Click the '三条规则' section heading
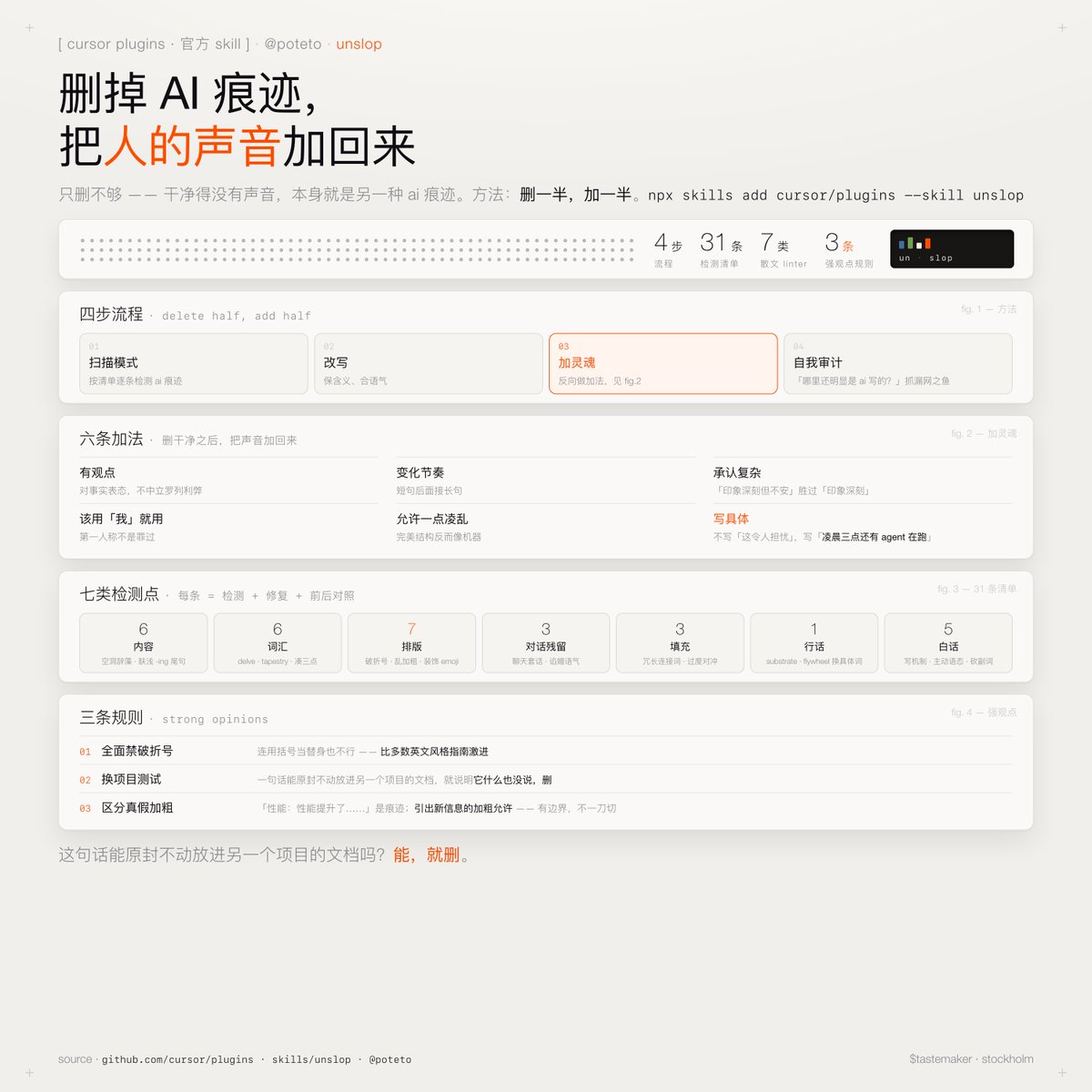The height and width of the screenshot is (1092, 1092). click(111, 717)
